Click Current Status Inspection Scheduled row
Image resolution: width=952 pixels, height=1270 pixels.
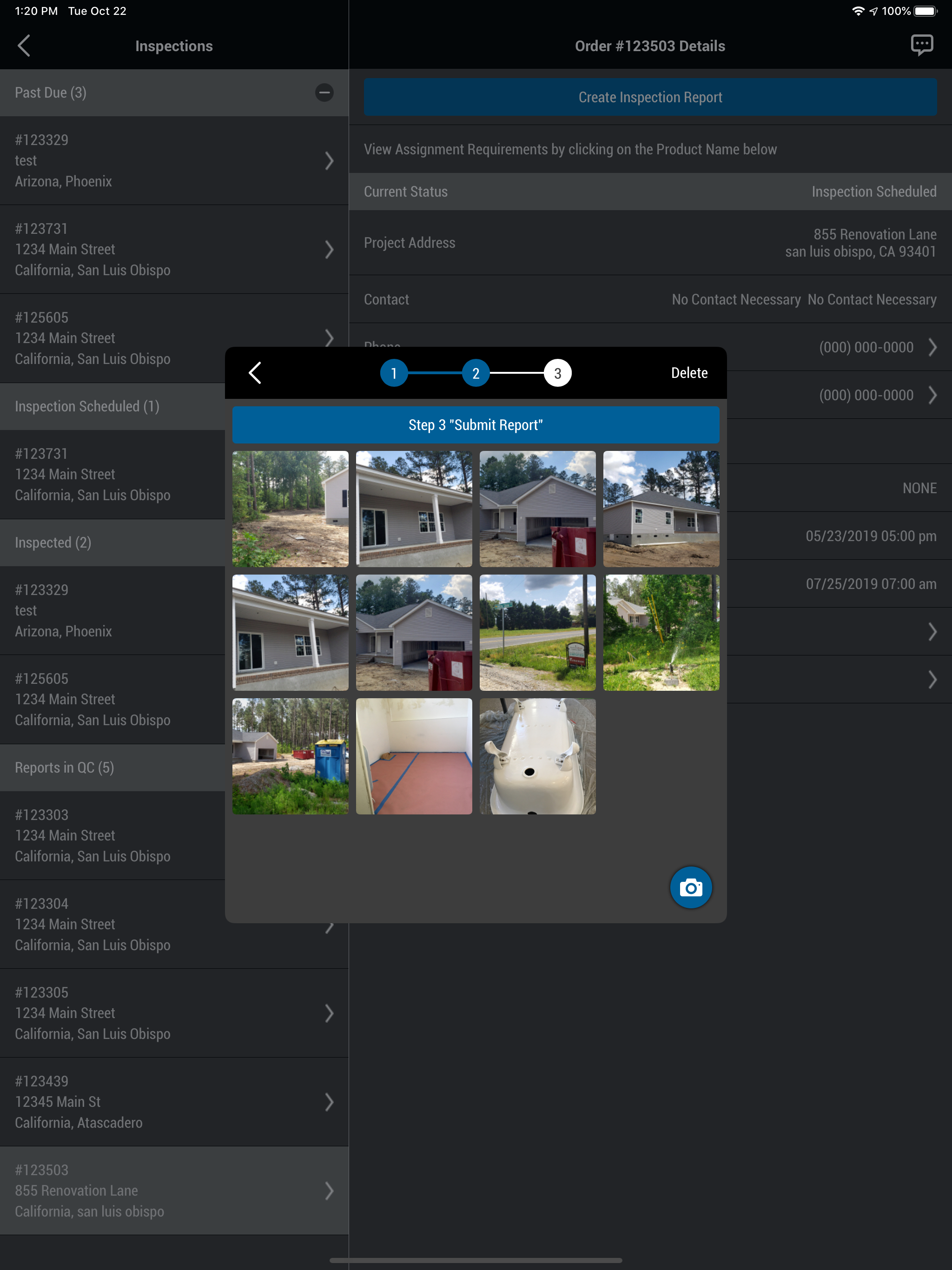pyautogui.click(x=650, y=192)
